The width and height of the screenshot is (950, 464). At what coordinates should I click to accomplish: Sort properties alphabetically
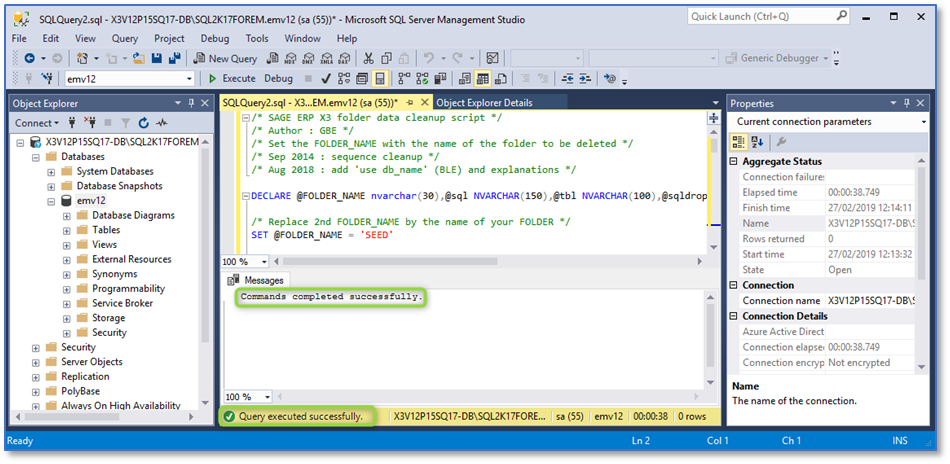pos(757,142)
